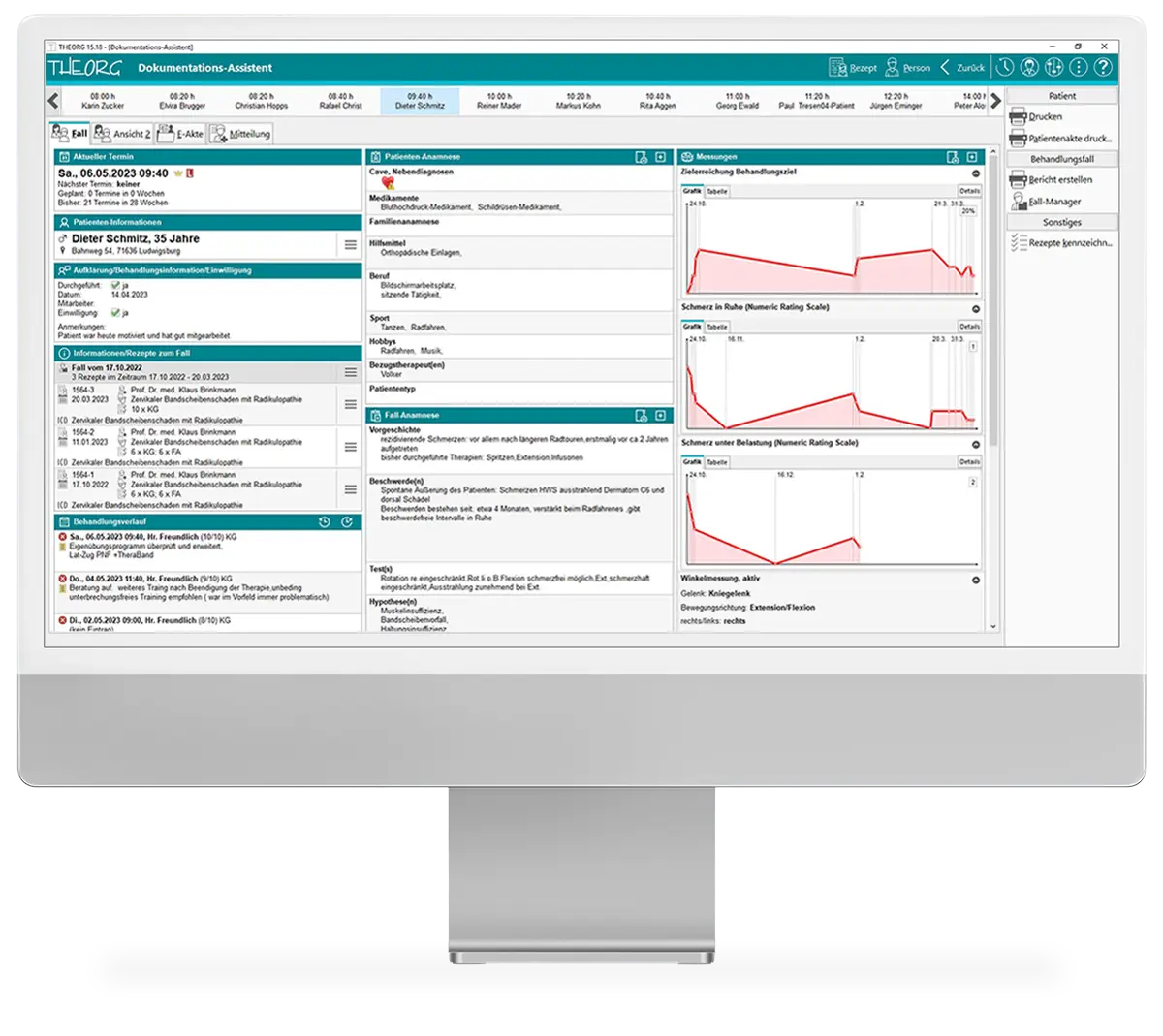Image resolution: width=1163 pixels, height=1036 pixels.
Task: Click the slider settings icon in header
Action: click(x=1053, y=67)
